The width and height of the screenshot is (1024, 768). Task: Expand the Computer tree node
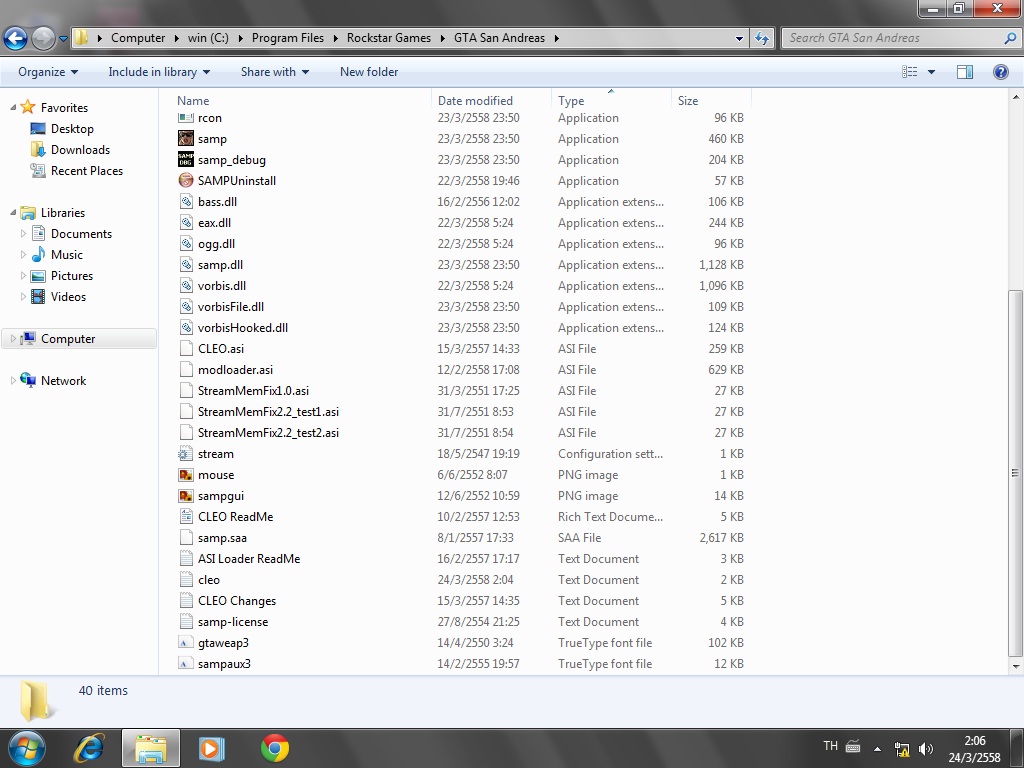pos(13,339)
